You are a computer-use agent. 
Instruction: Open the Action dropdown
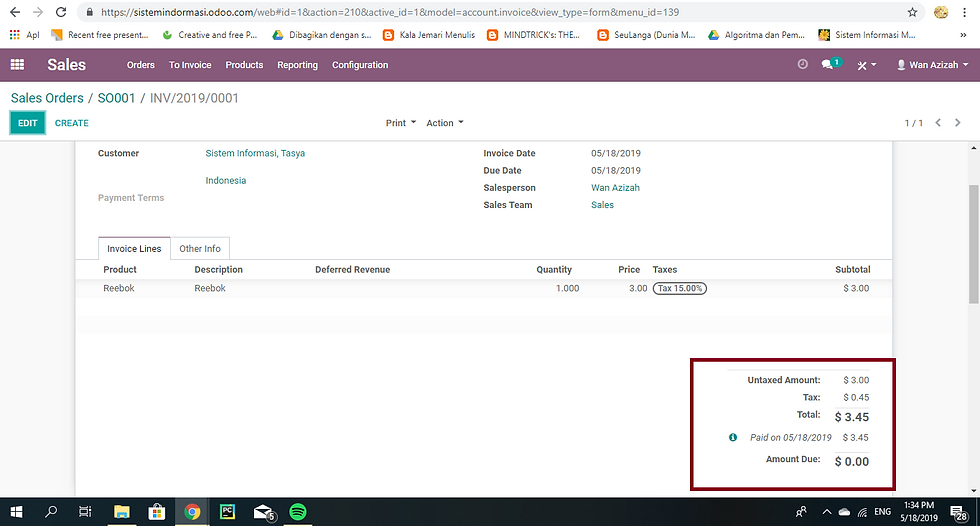(445, 123)
